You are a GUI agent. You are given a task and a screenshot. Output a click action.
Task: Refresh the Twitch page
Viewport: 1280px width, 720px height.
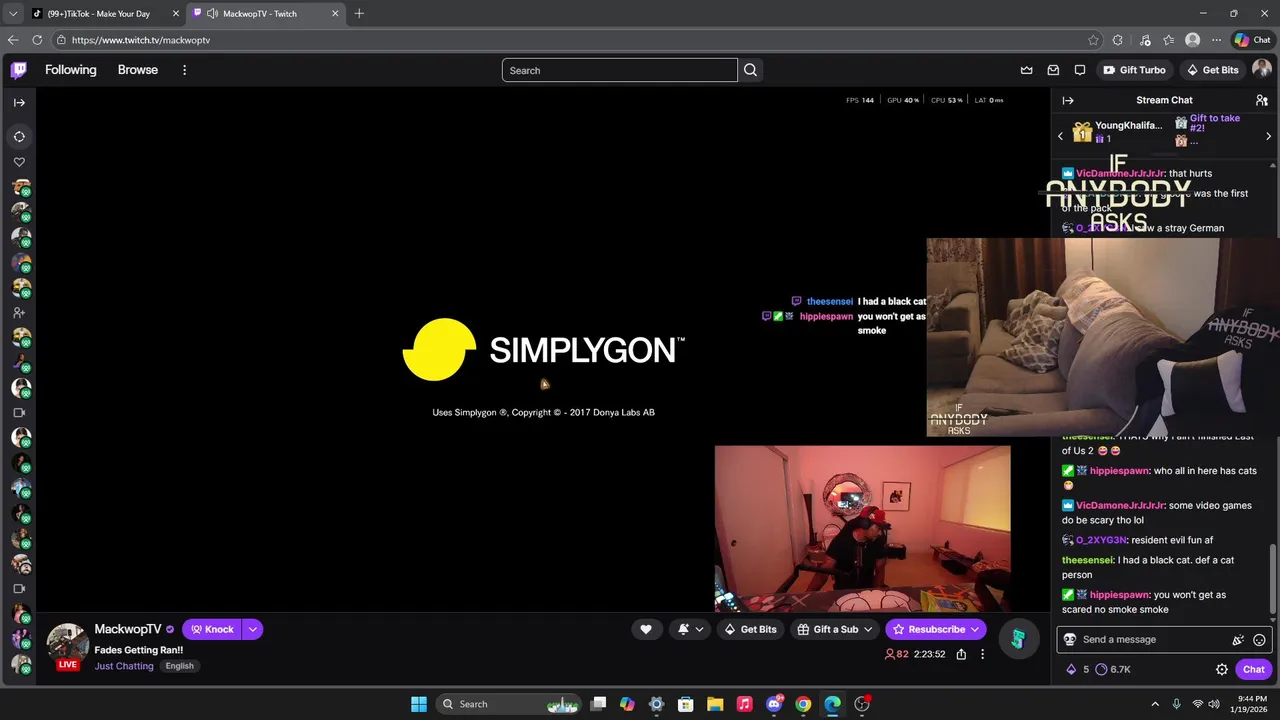coord(37,40)
